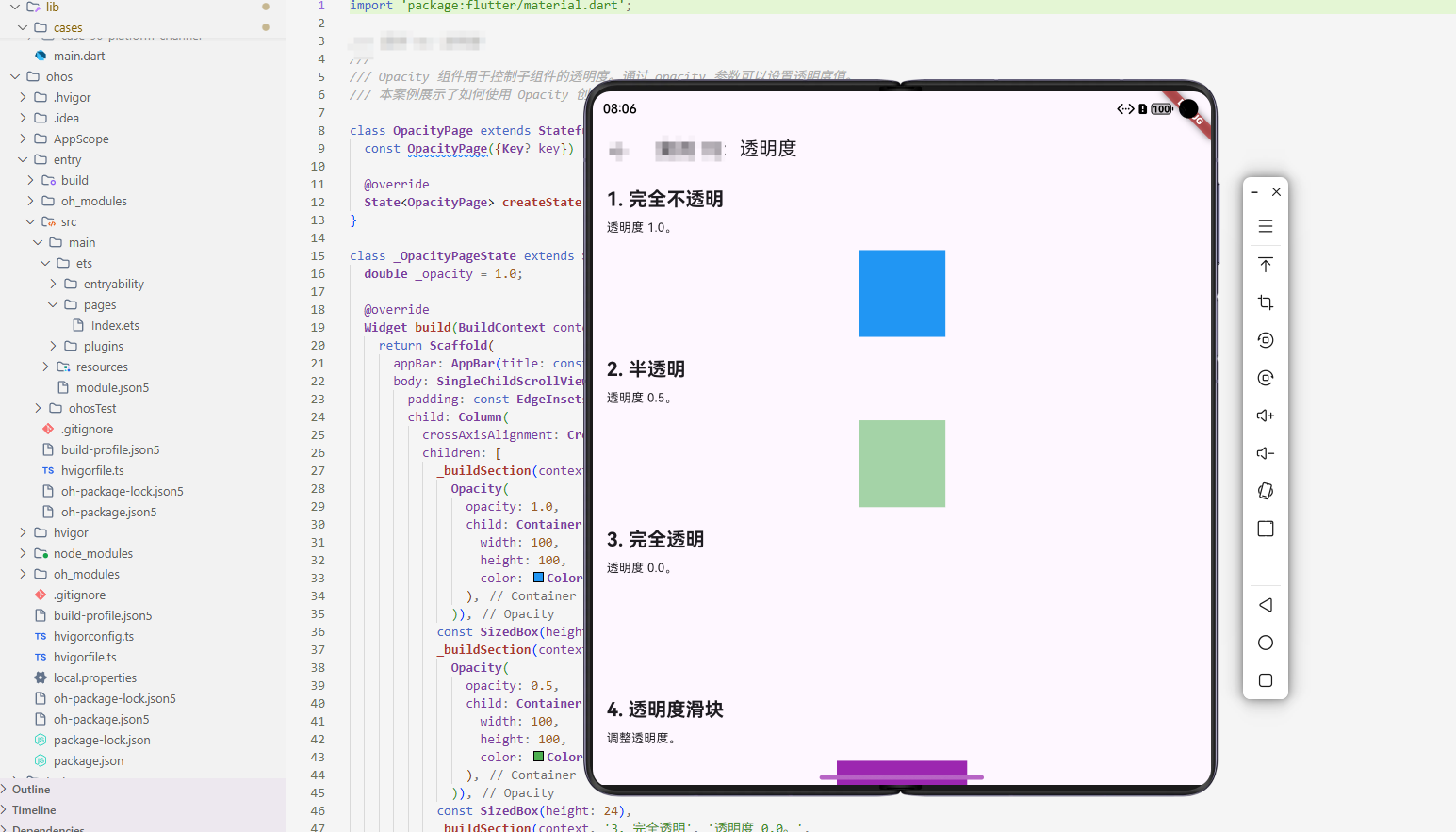This screenshot has width=1456, height=832.
Task: Click the icon beside package.json
Action: click(x=41, y=760)
